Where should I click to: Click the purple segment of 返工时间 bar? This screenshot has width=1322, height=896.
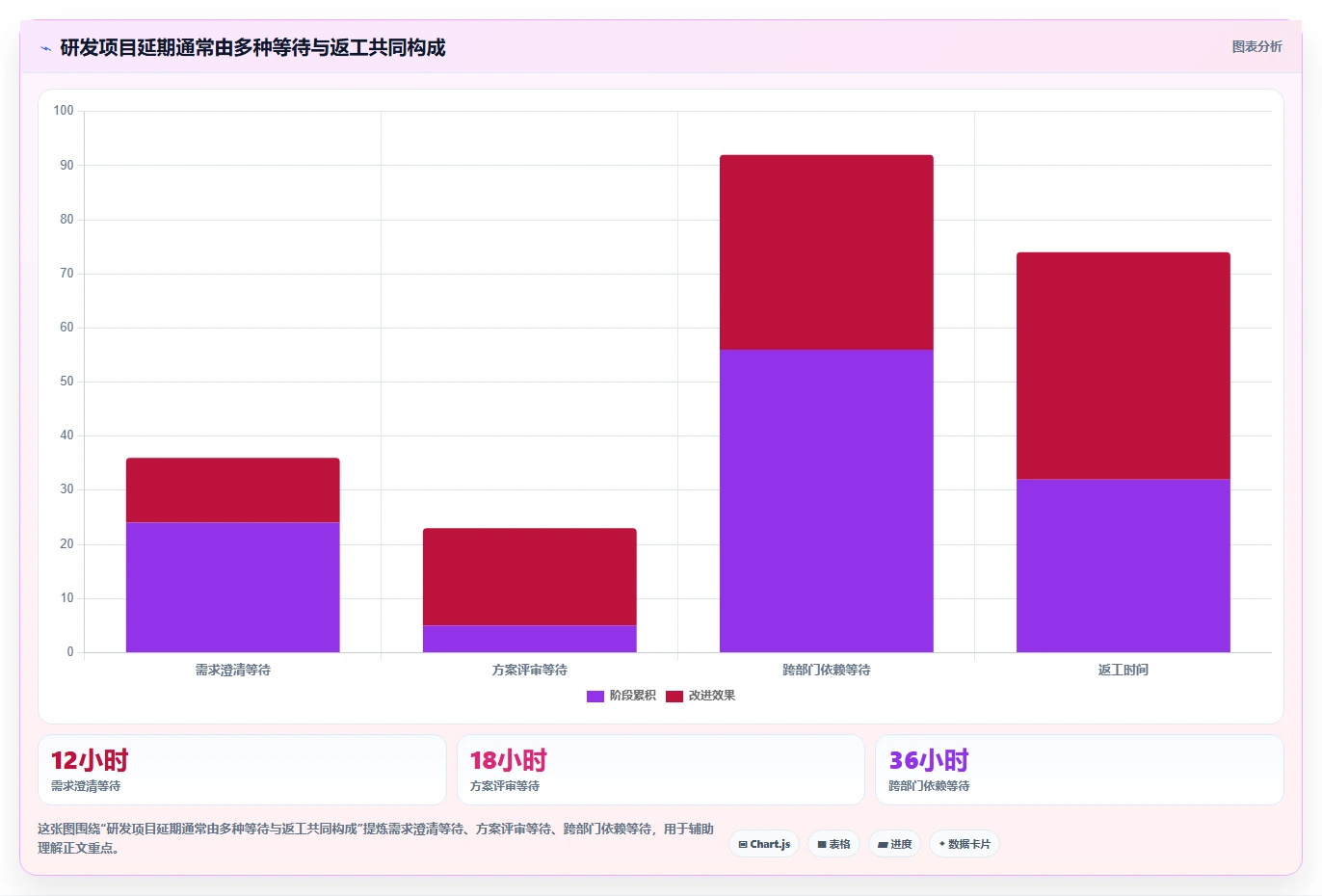pos(1124,566)
